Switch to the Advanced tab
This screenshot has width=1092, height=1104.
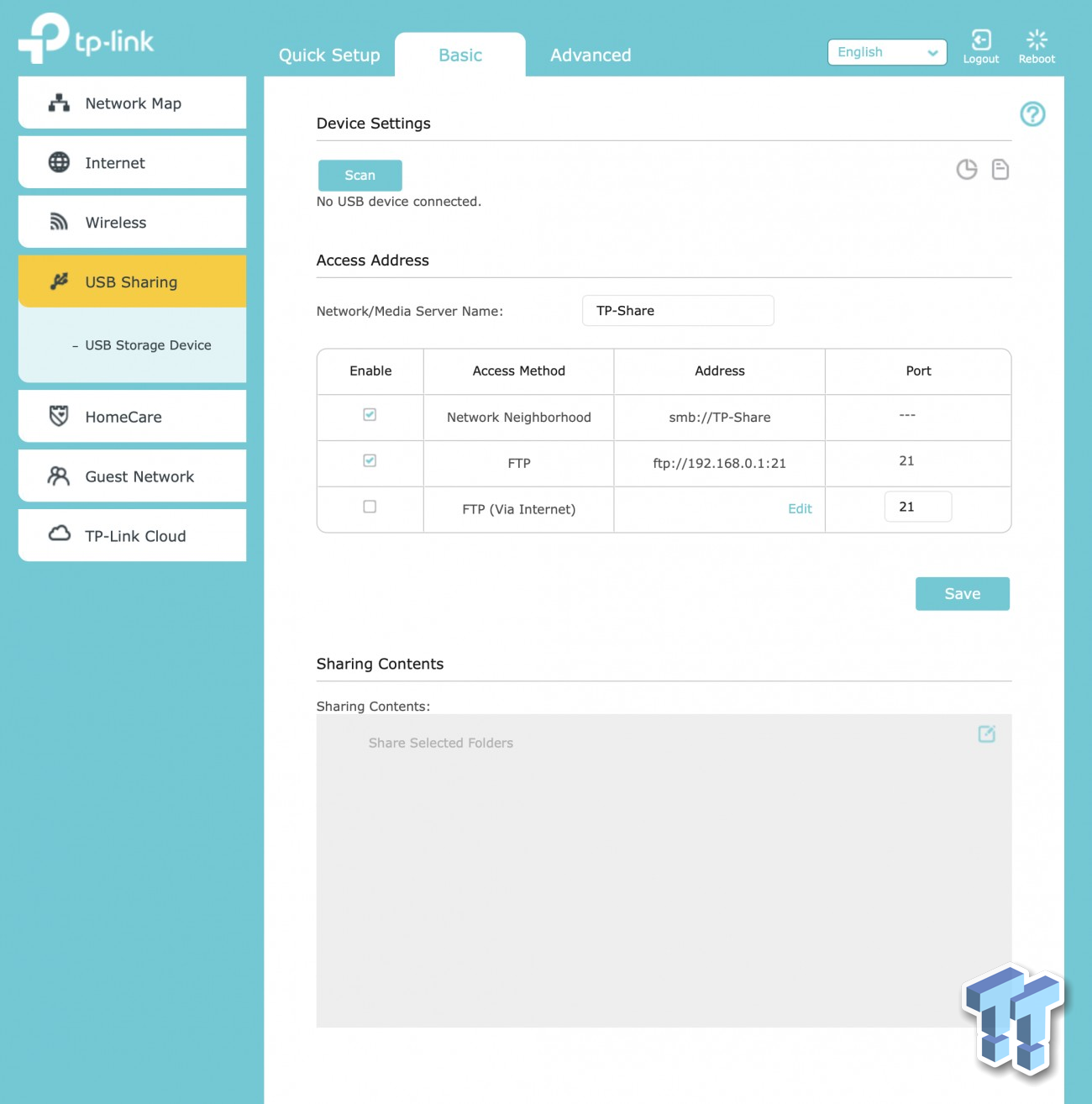pos(591,55)
